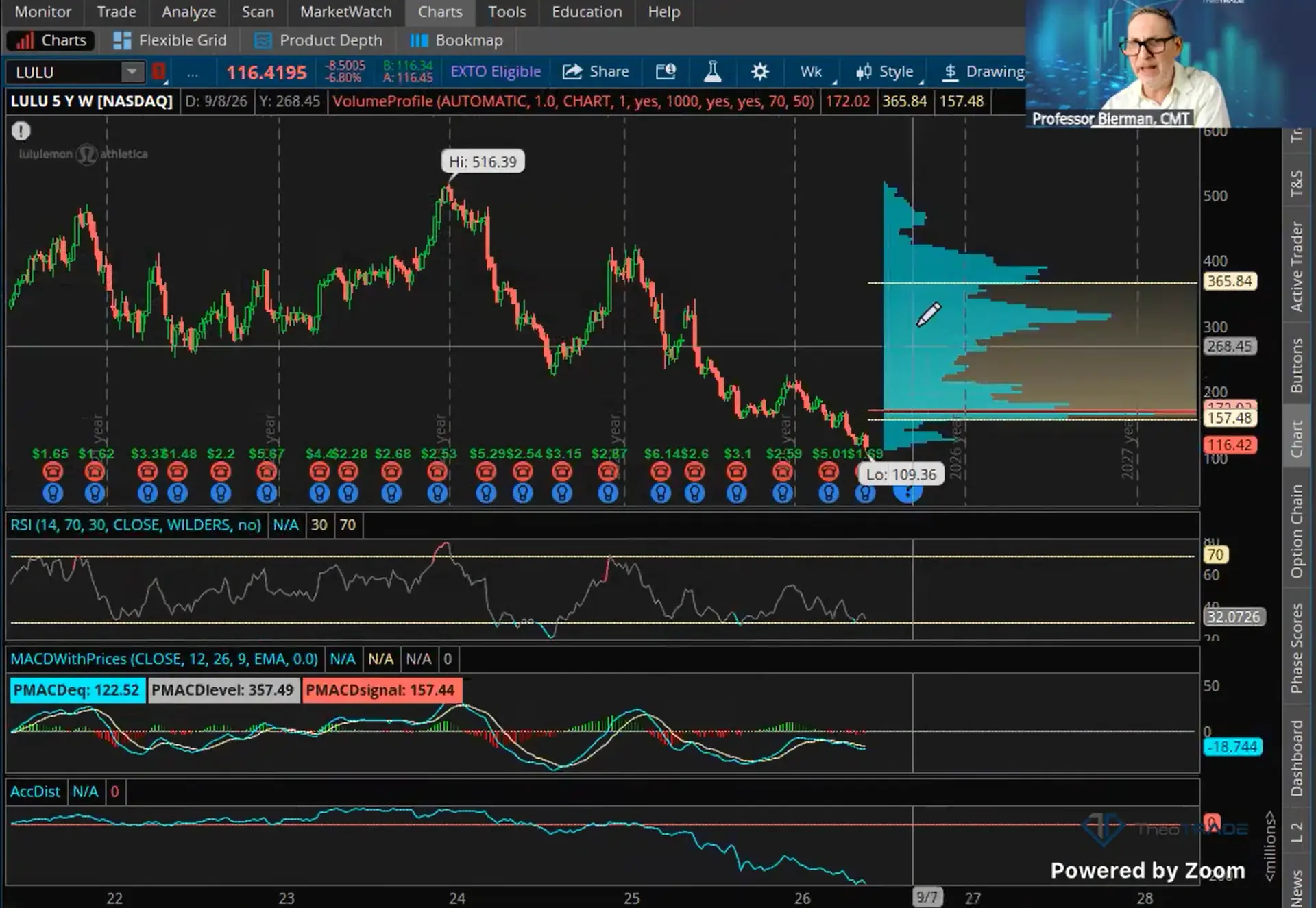Open the MarketWatch tab
The height and width of the screenshot is (908, 1316).
pos(345,12)
